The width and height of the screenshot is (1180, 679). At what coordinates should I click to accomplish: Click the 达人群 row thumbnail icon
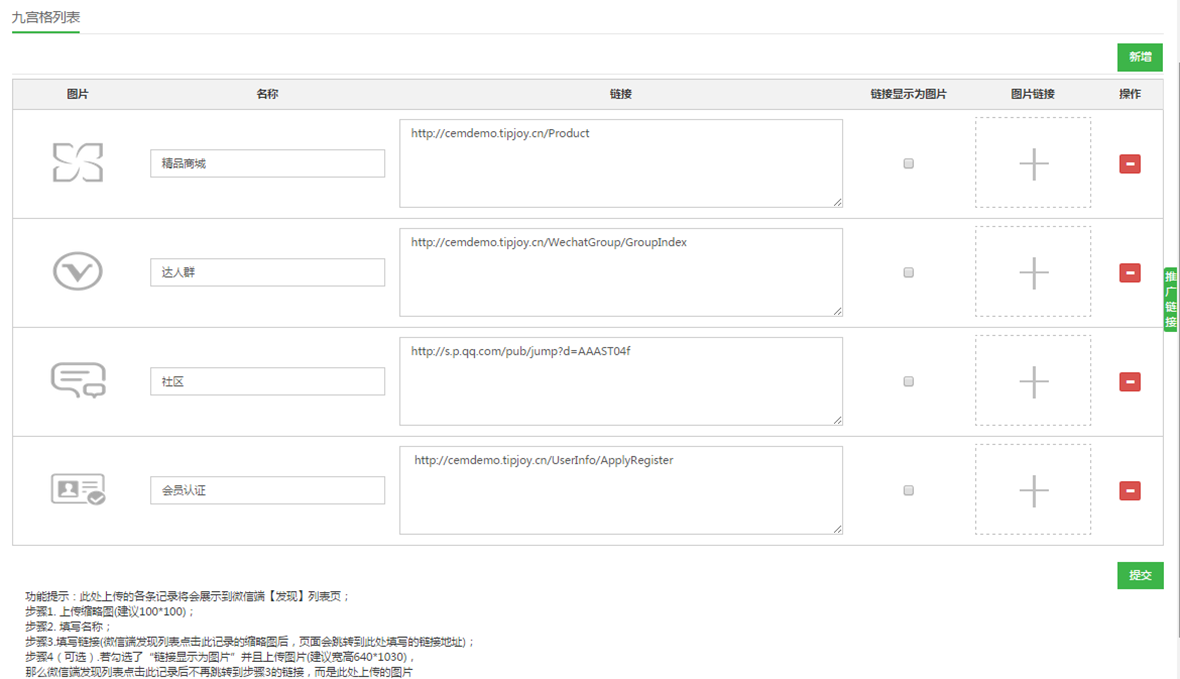pyautogui.click(x=78, y=272)
